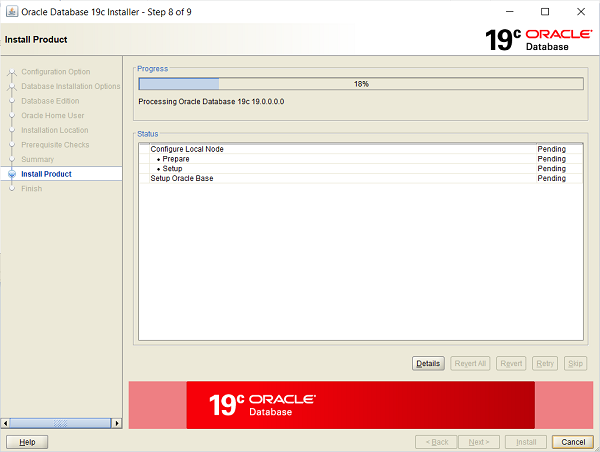Screen dimensions: 600x452
Task: Click the 'Processing Oracle Database 19c' message
Action: click(211, 101)
